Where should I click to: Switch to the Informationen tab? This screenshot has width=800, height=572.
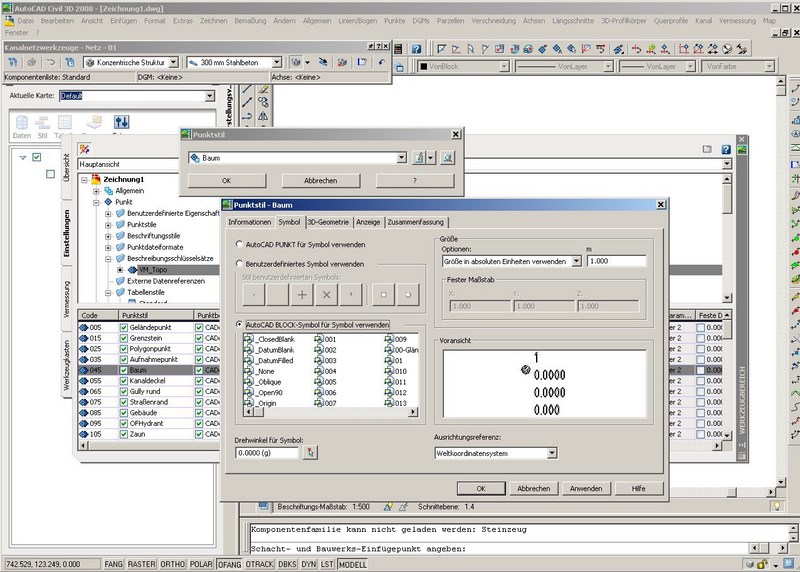tap(249, 222)
